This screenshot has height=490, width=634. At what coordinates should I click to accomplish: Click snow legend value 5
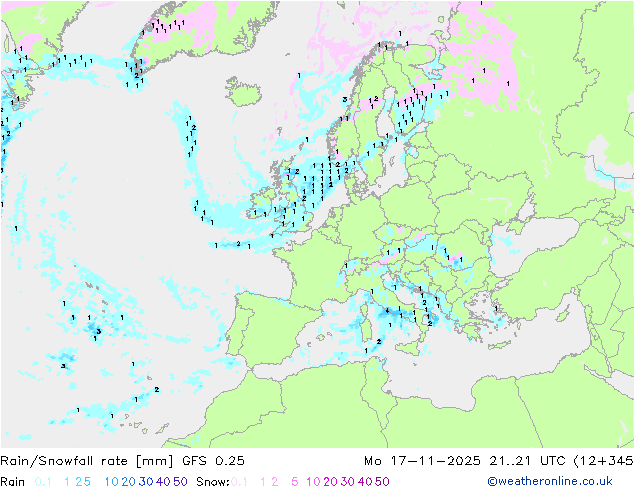(x=295, y=482)
